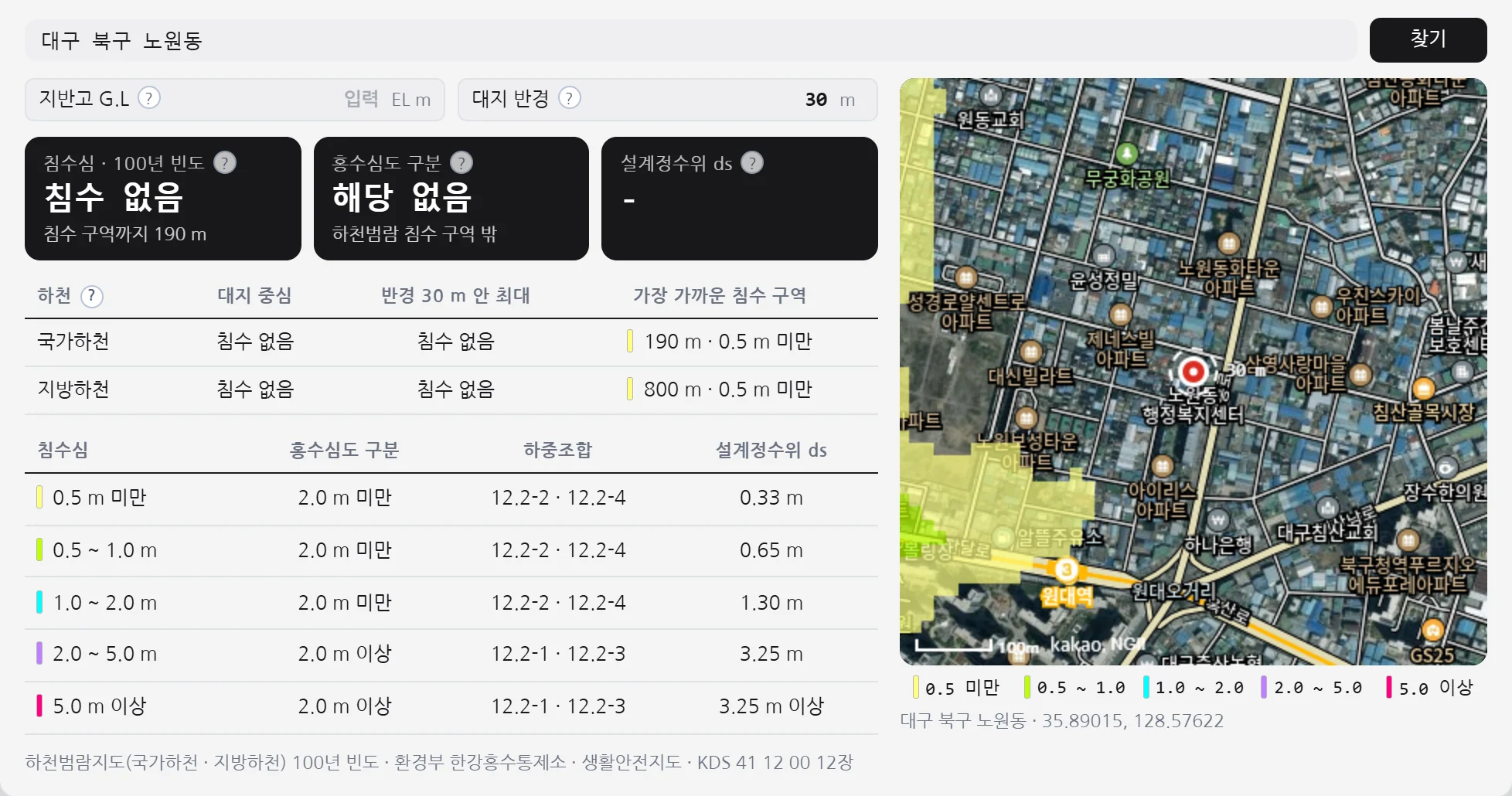Viewport: 1512px width, 796px height.
Task: Click the 원동교회 marker on map
Action: click(x=991, y=96)
